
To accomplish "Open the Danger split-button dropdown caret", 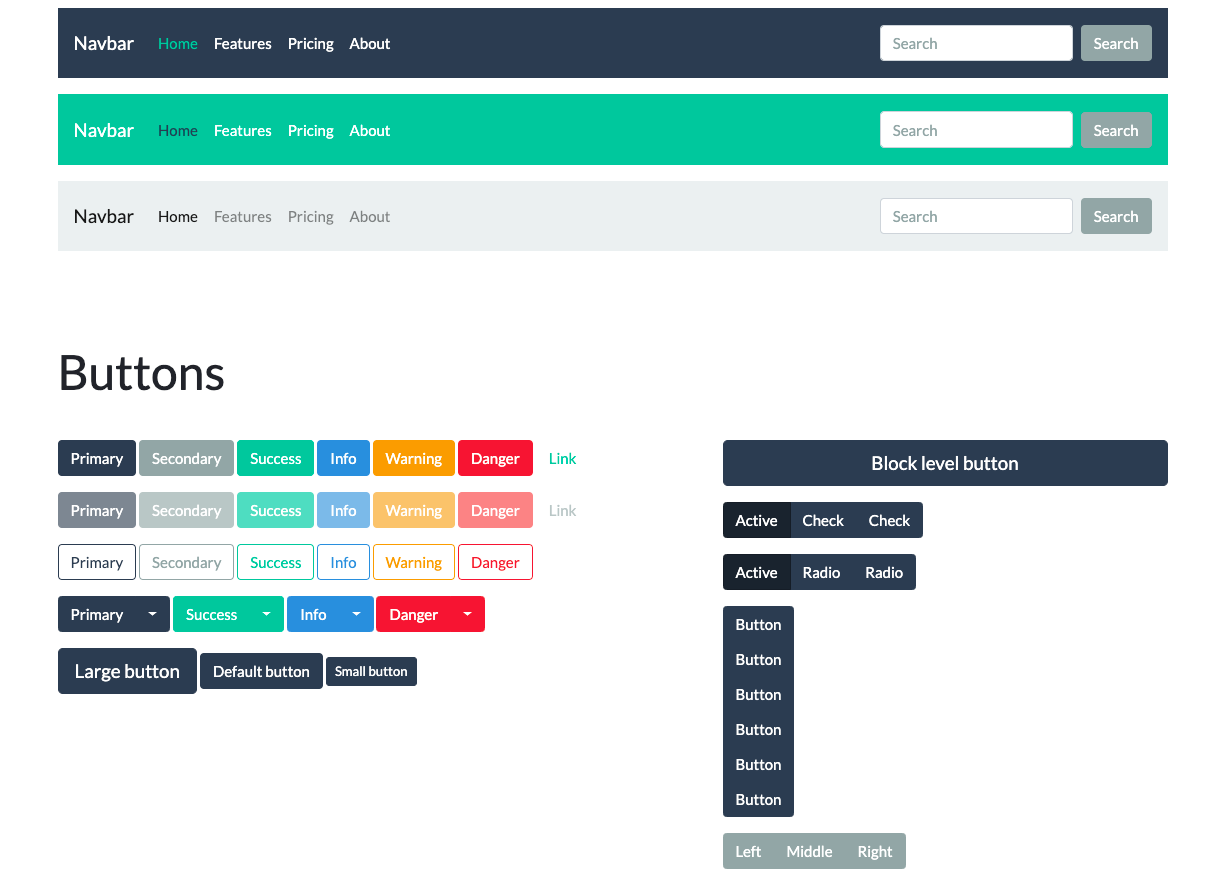I will click(467, 614).
